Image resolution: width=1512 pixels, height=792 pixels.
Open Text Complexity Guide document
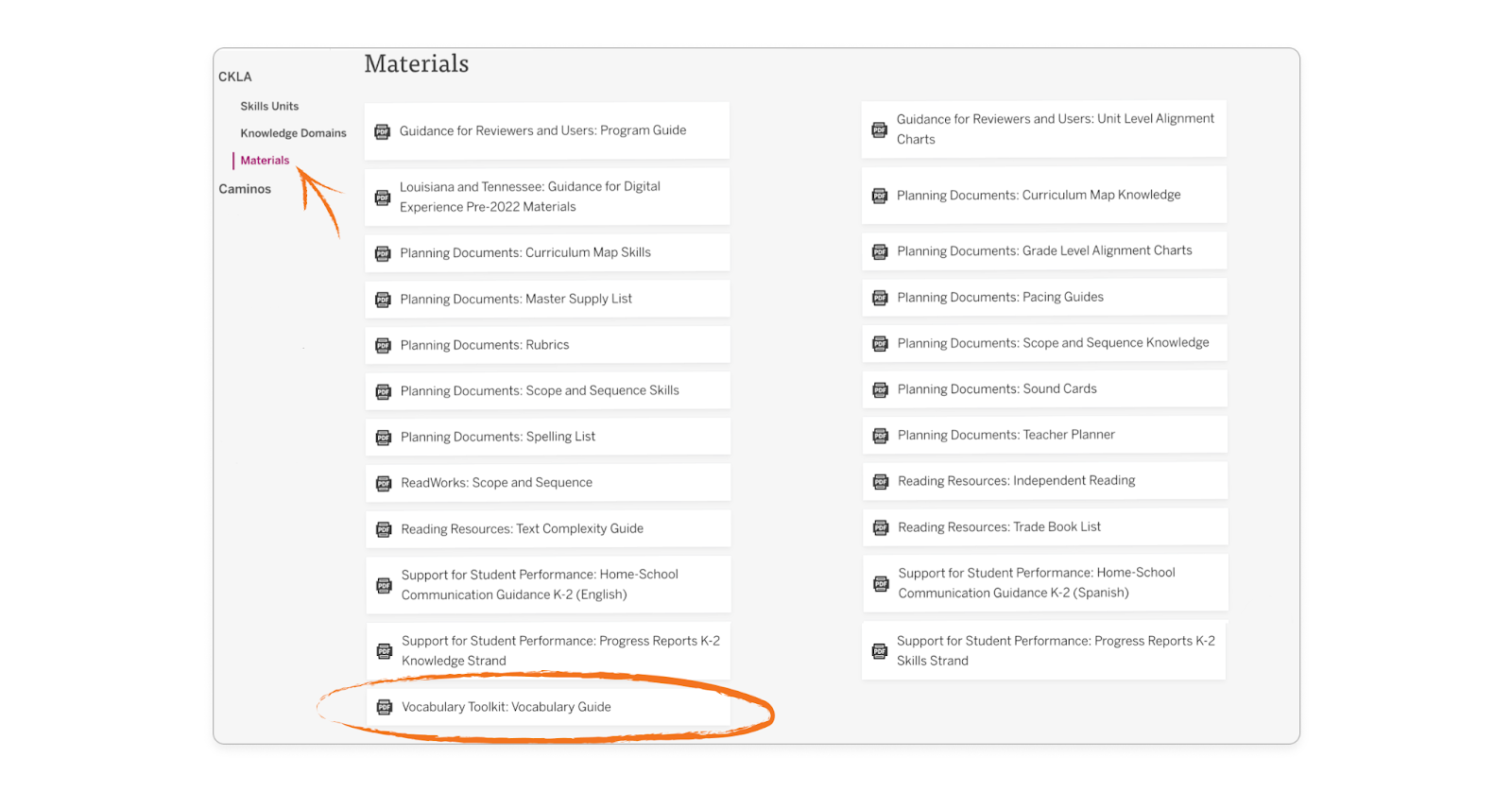522,529
